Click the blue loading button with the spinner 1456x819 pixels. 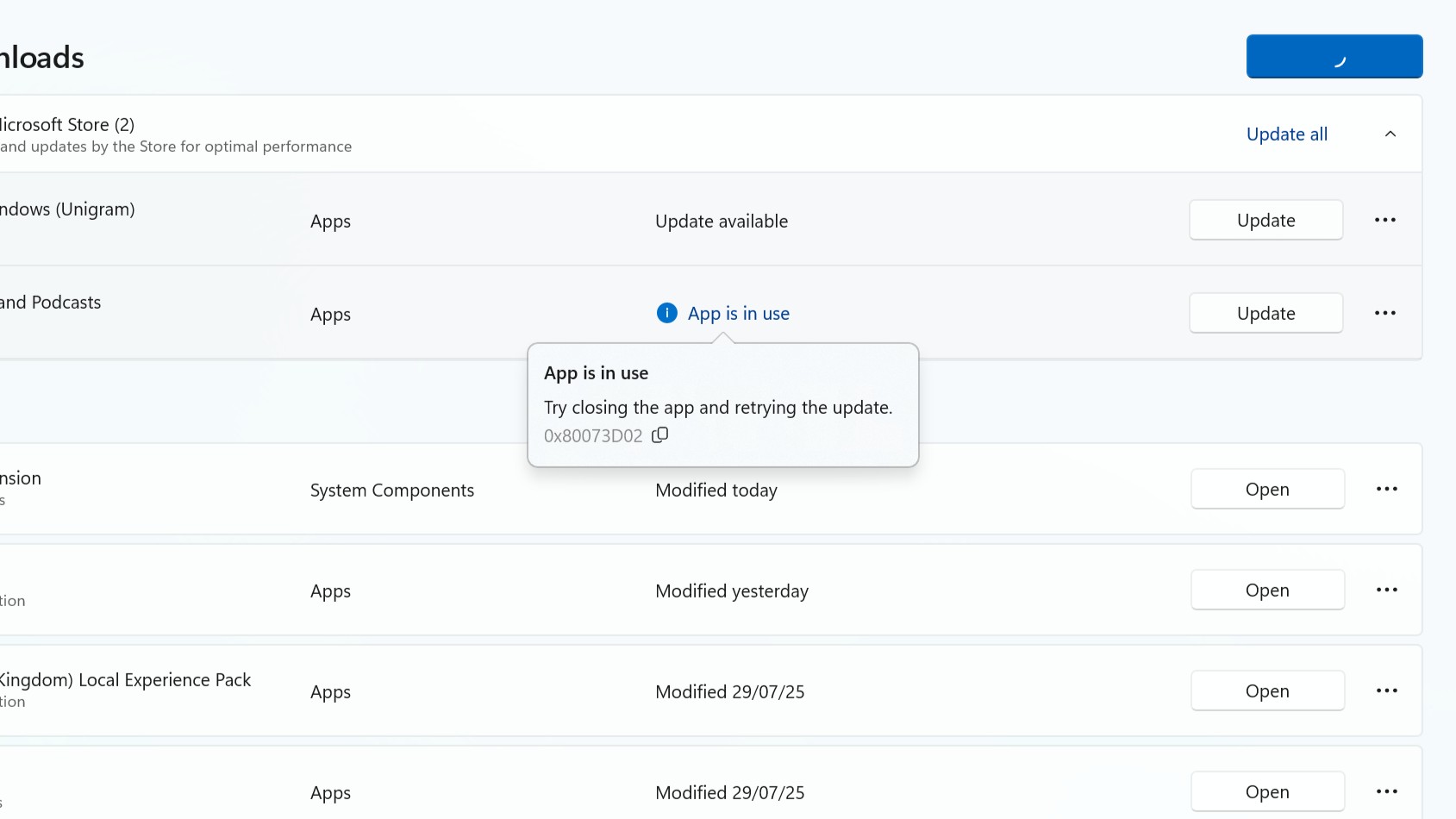tap(1334, 57)
